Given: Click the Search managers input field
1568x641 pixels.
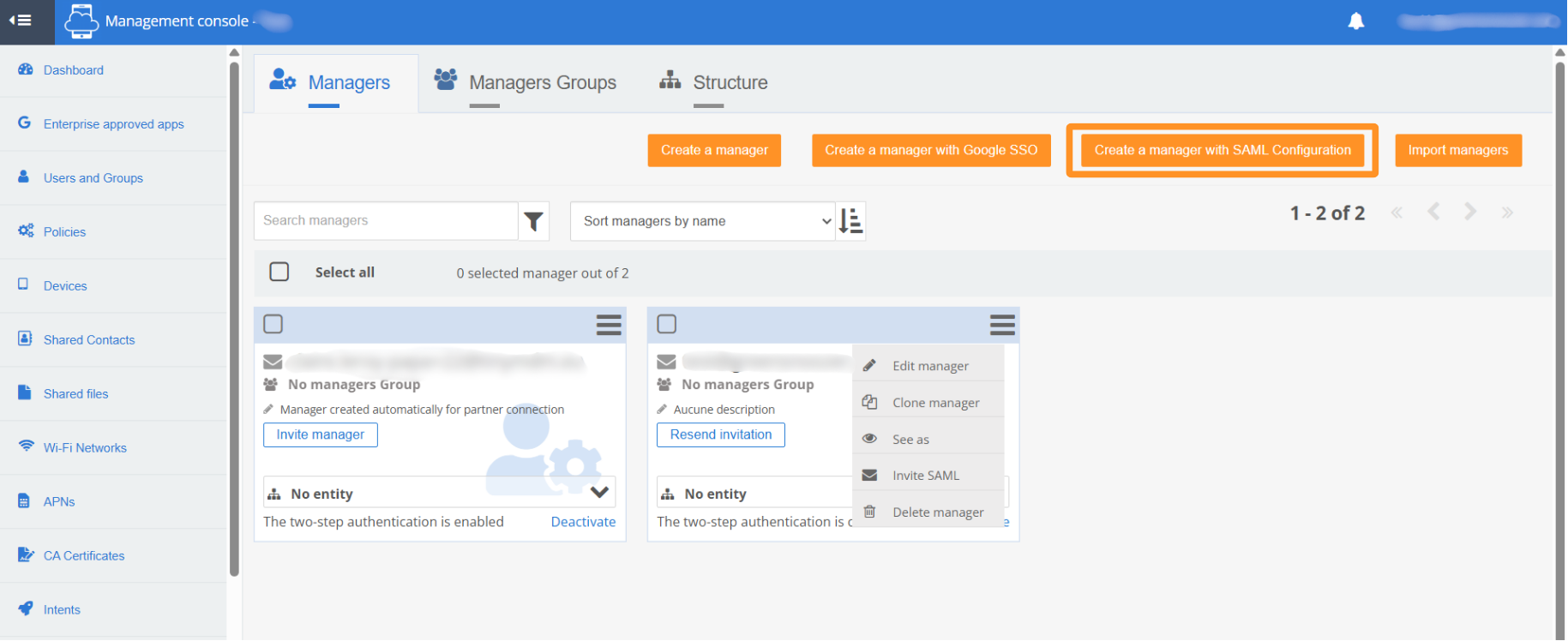Looking at the screenshot, I should tap(386, 221).
